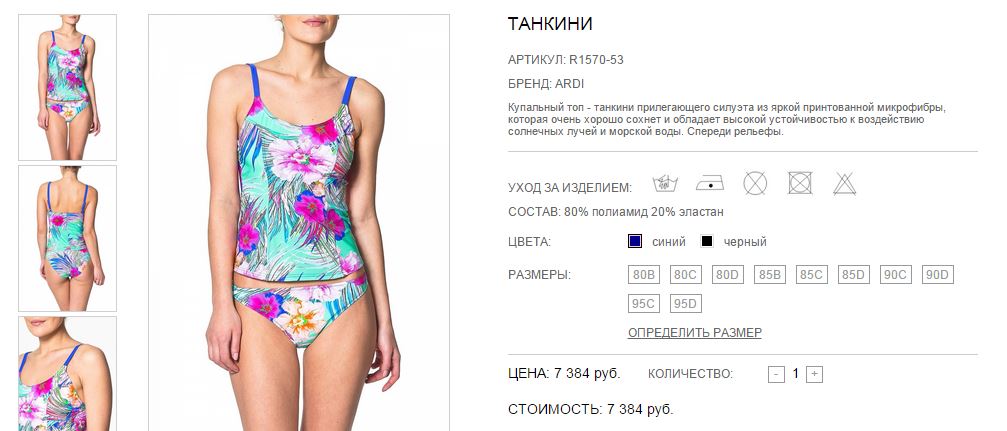The width and height of the screenshot is (1007, 431).
Task: Decrease quantity with the minus button
Action: (776, 374)
